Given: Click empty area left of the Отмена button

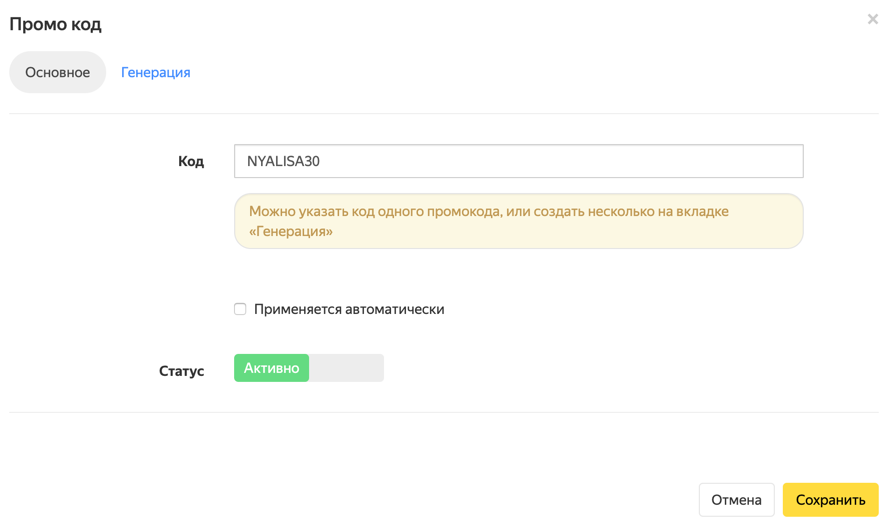Looking at the screenshot, I should tap(500, 500).
